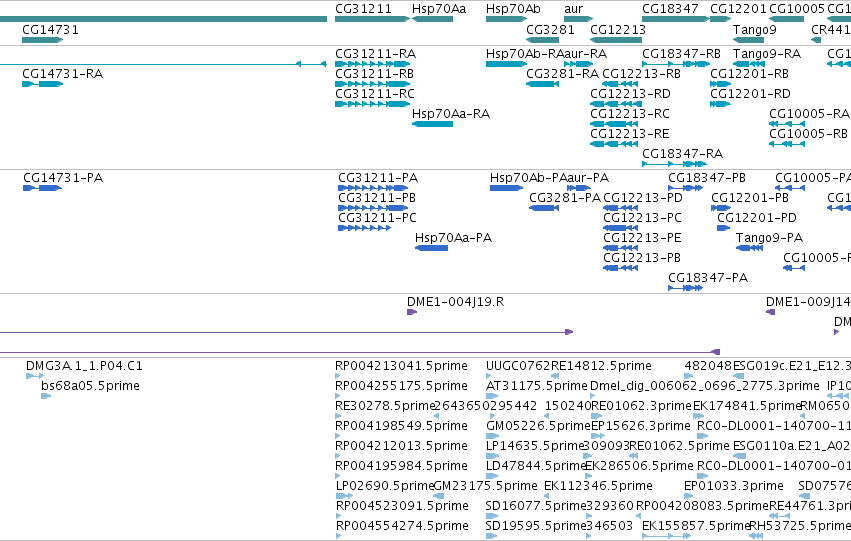Click protein label CG31211-PA
The width and height of the screenshot is (851, 541).
tap(378, 178)
